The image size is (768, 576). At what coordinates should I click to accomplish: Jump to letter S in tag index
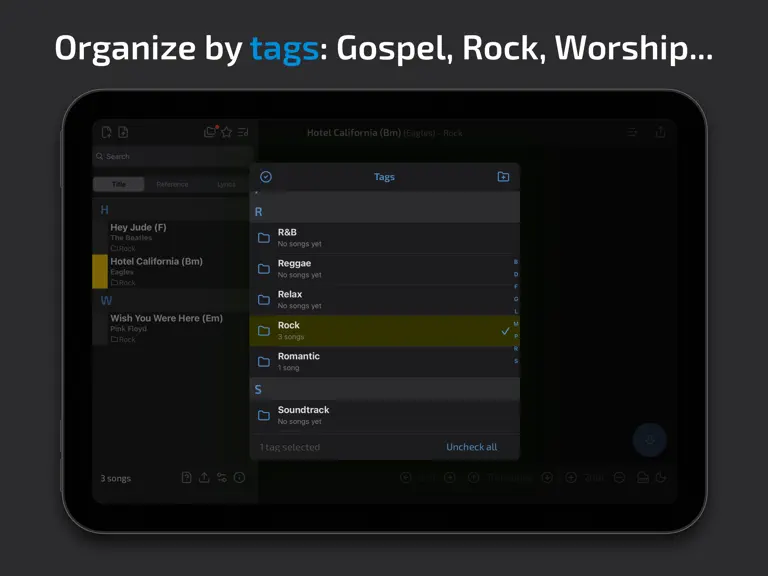516,361
